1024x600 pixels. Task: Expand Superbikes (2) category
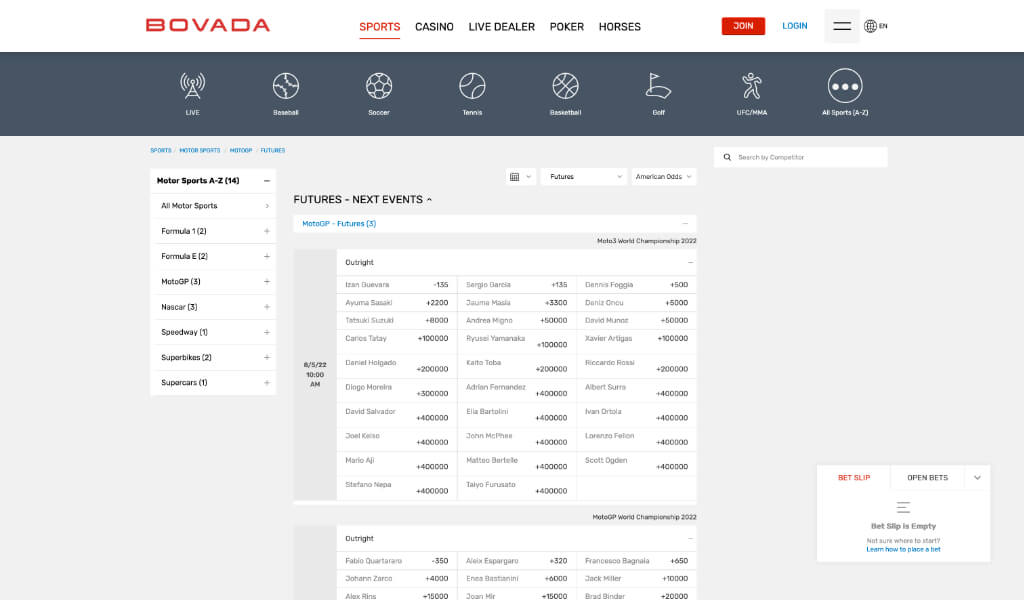click(266, 357)
